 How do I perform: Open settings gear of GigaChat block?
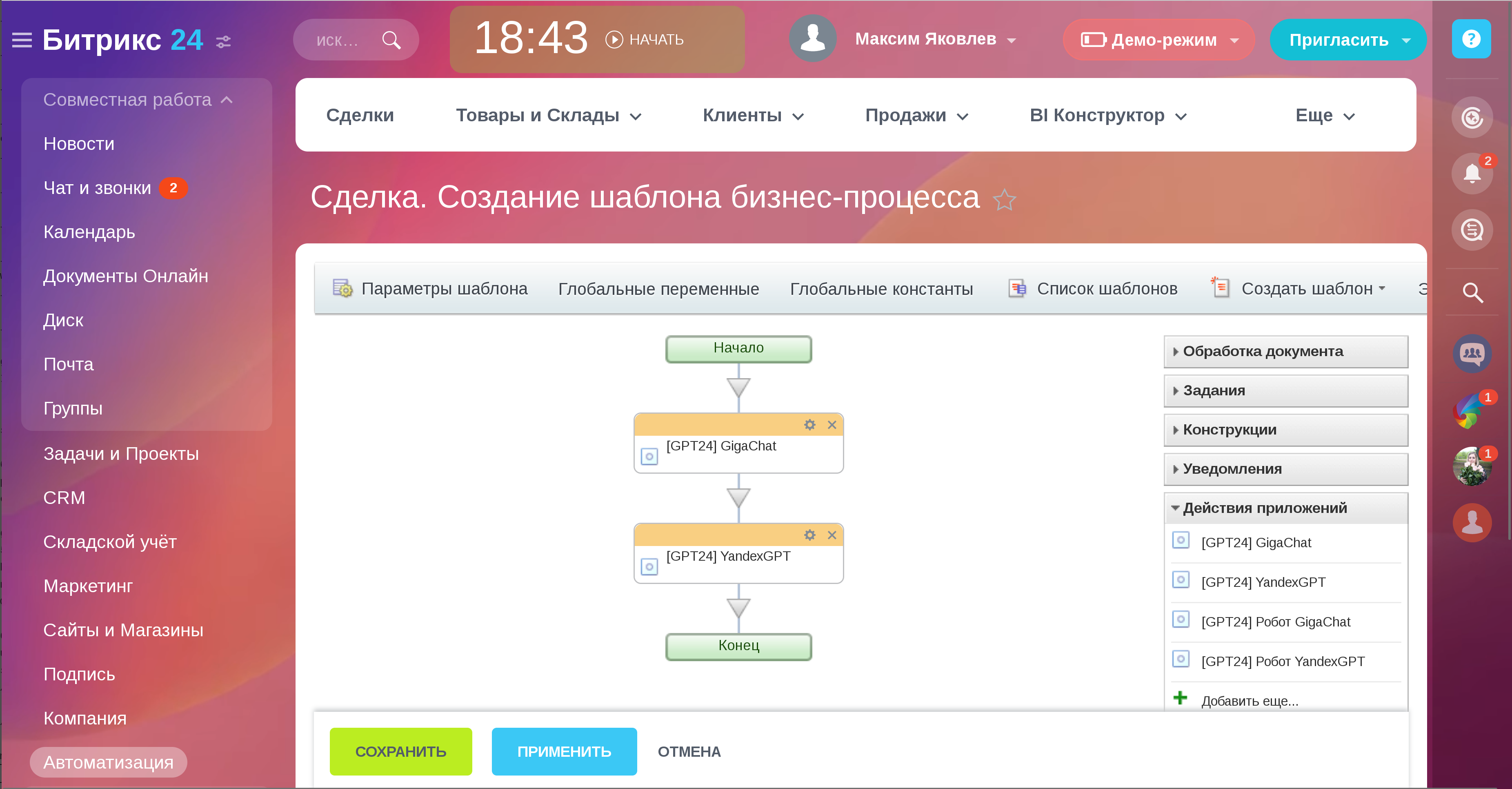coord(809,424)
